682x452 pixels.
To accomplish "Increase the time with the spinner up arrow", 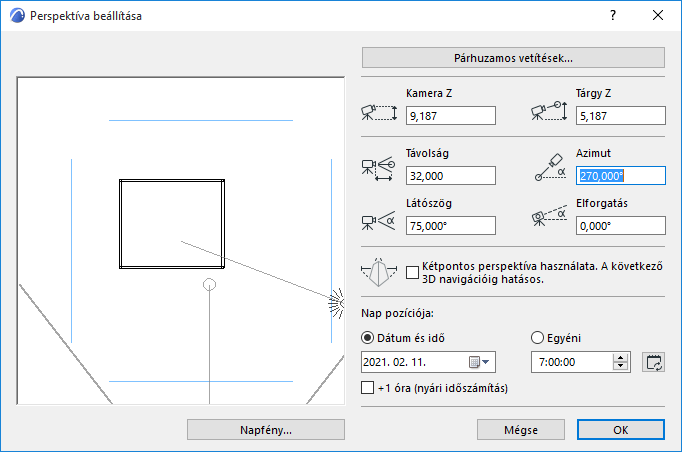I will point(622,357).
